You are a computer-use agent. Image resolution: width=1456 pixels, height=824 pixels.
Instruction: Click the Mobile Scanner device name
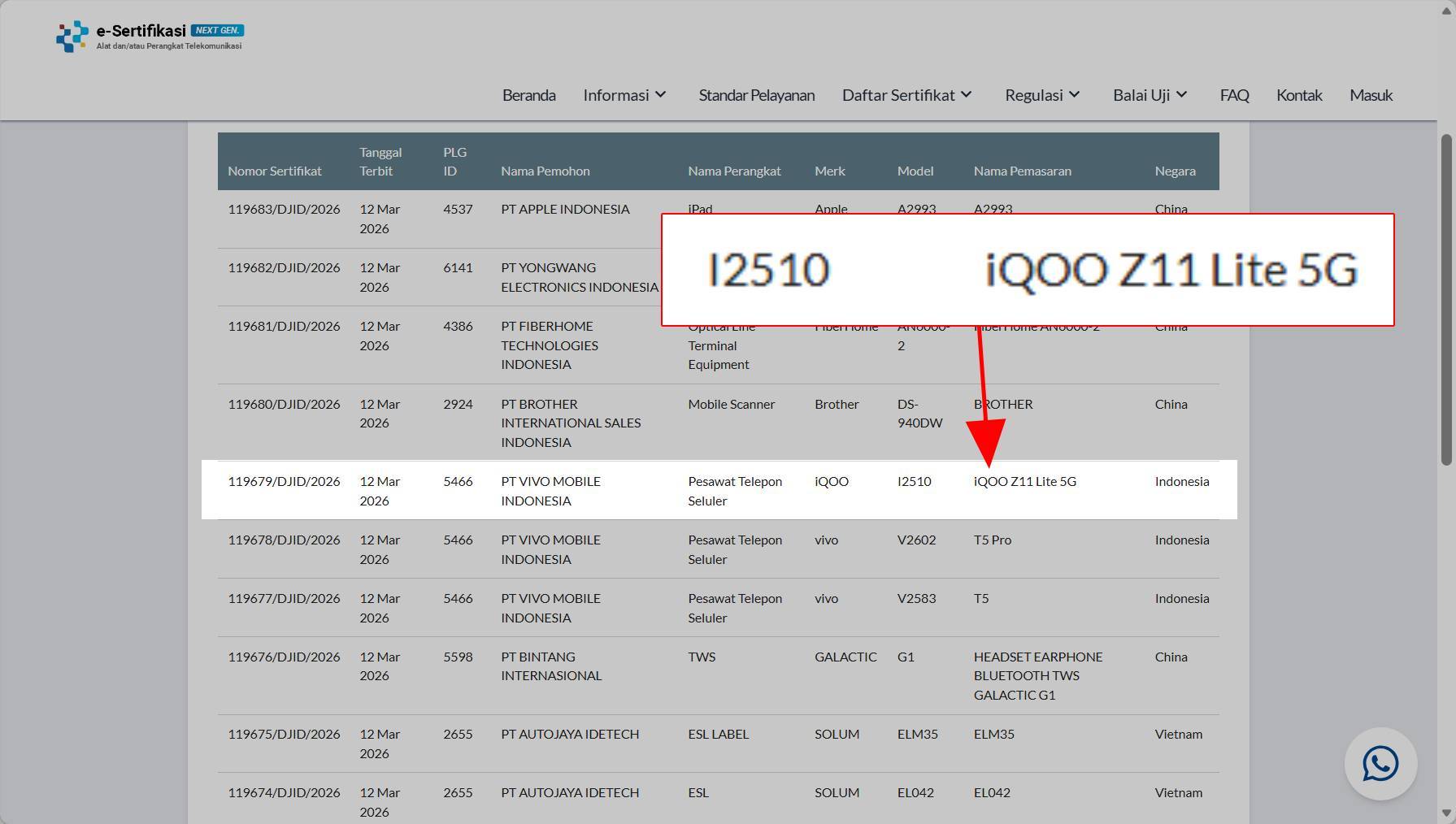[x=732, y=404]
